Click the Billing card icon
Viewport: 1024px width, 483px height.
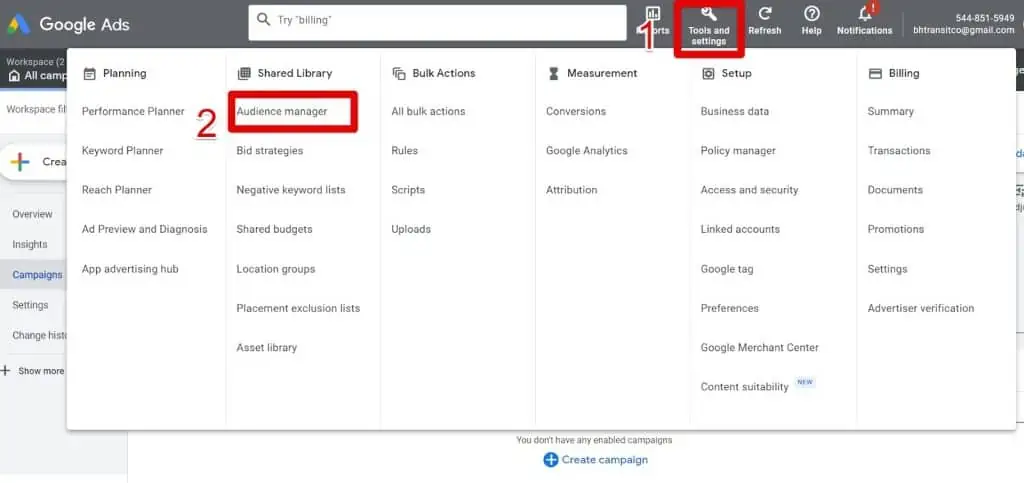[x=875, y=74]
